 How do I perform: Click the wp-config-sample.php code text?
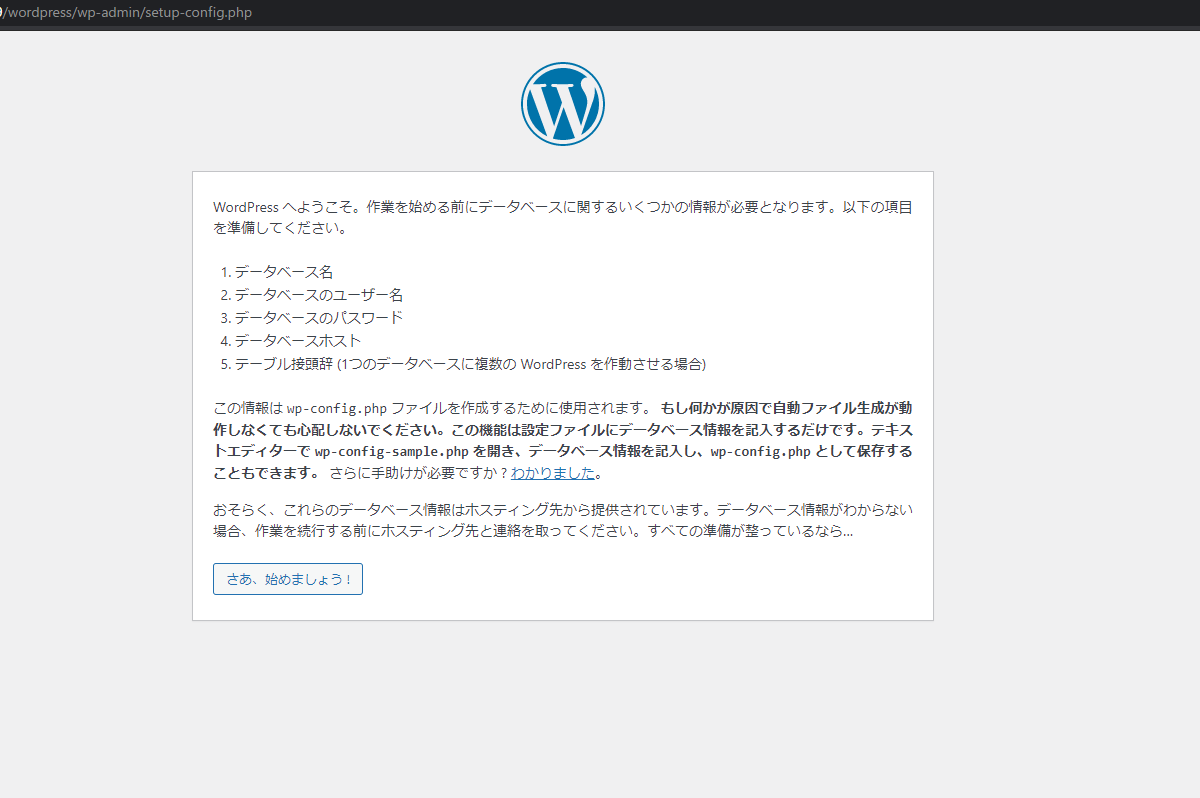[392, 451]
